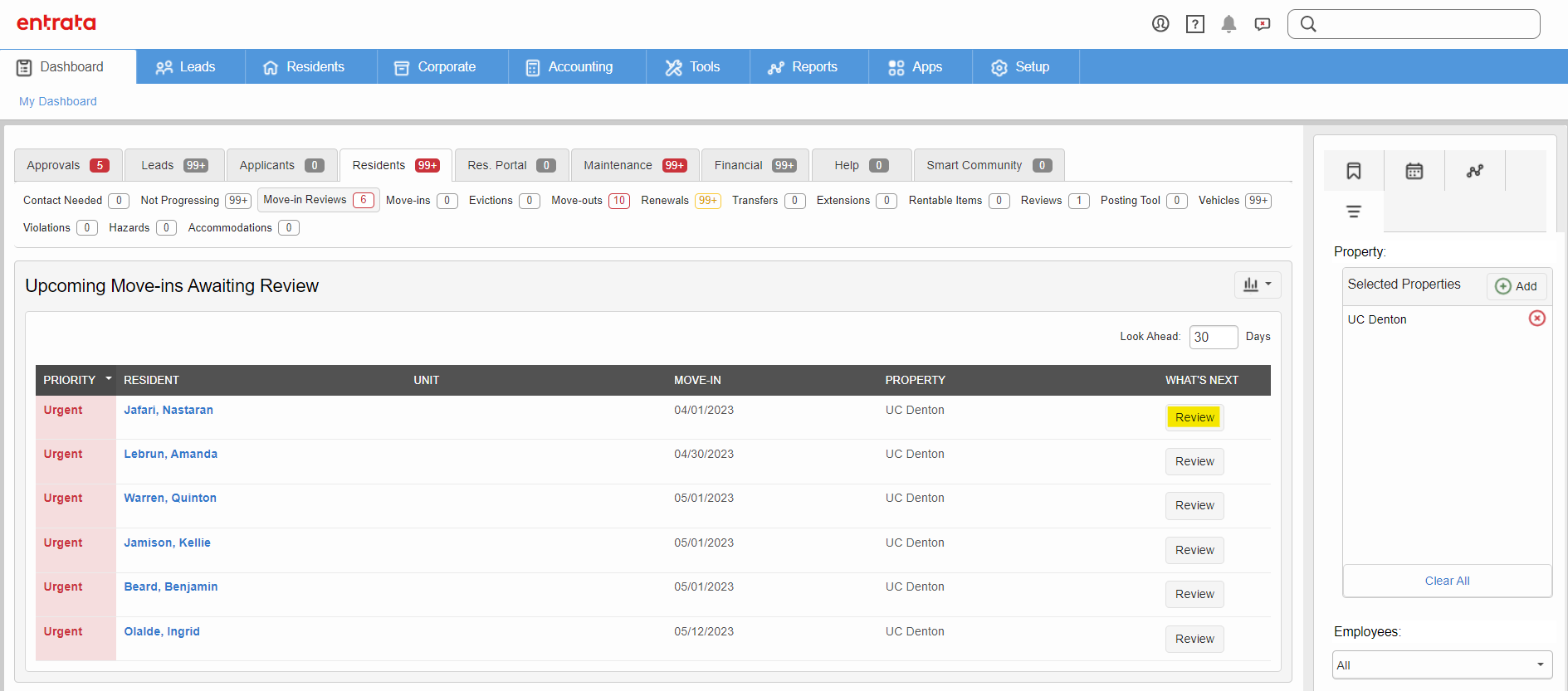Switch to the Maintenance tab
1568x691 pixels.
pos(635,165)
